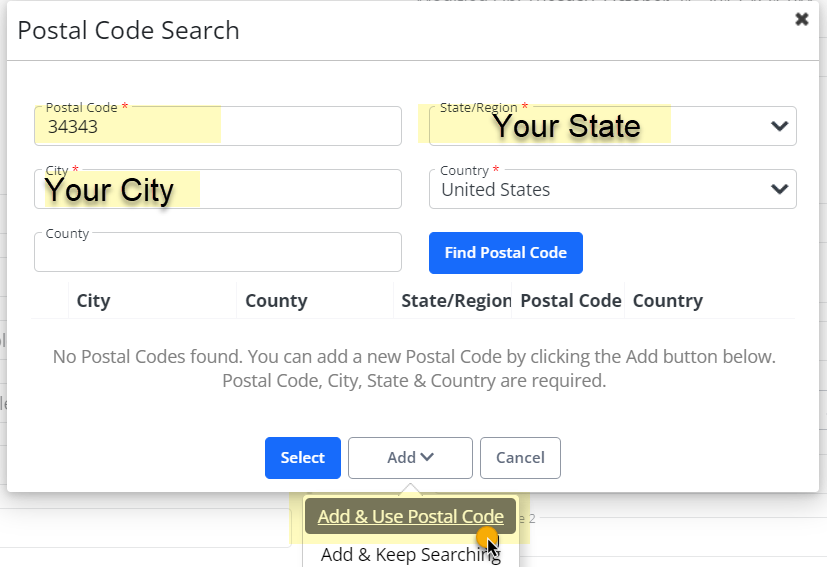
Task: Click the City input field
Action: point(218,189)
